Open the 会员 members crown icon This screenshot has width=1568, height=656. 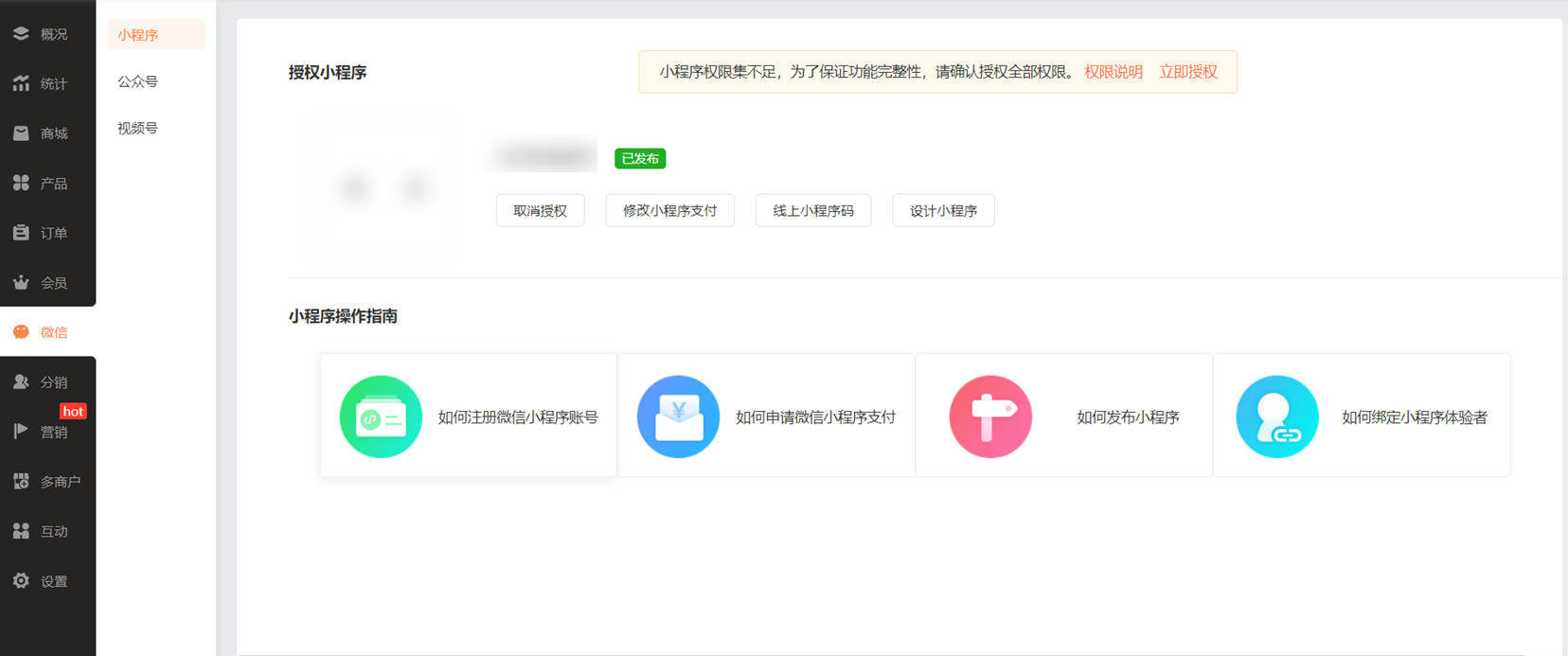[x=21, y=282]
